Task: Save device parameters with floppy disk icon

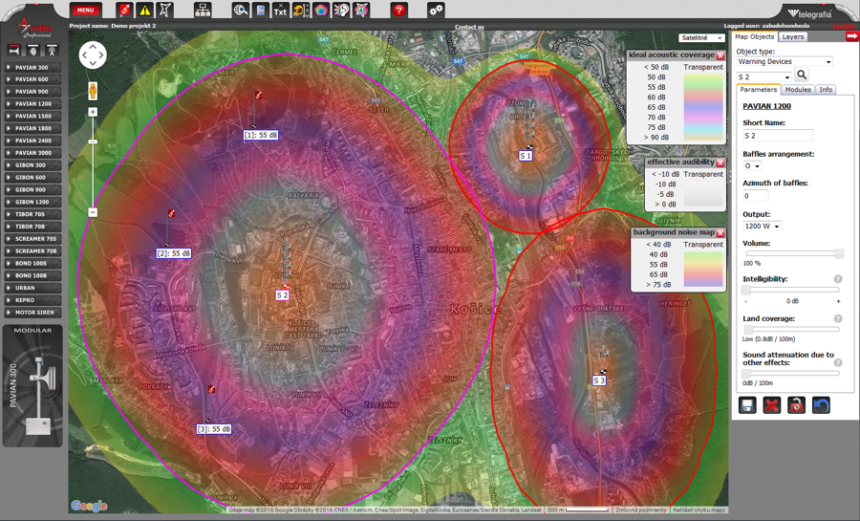Action: [747, 405]
